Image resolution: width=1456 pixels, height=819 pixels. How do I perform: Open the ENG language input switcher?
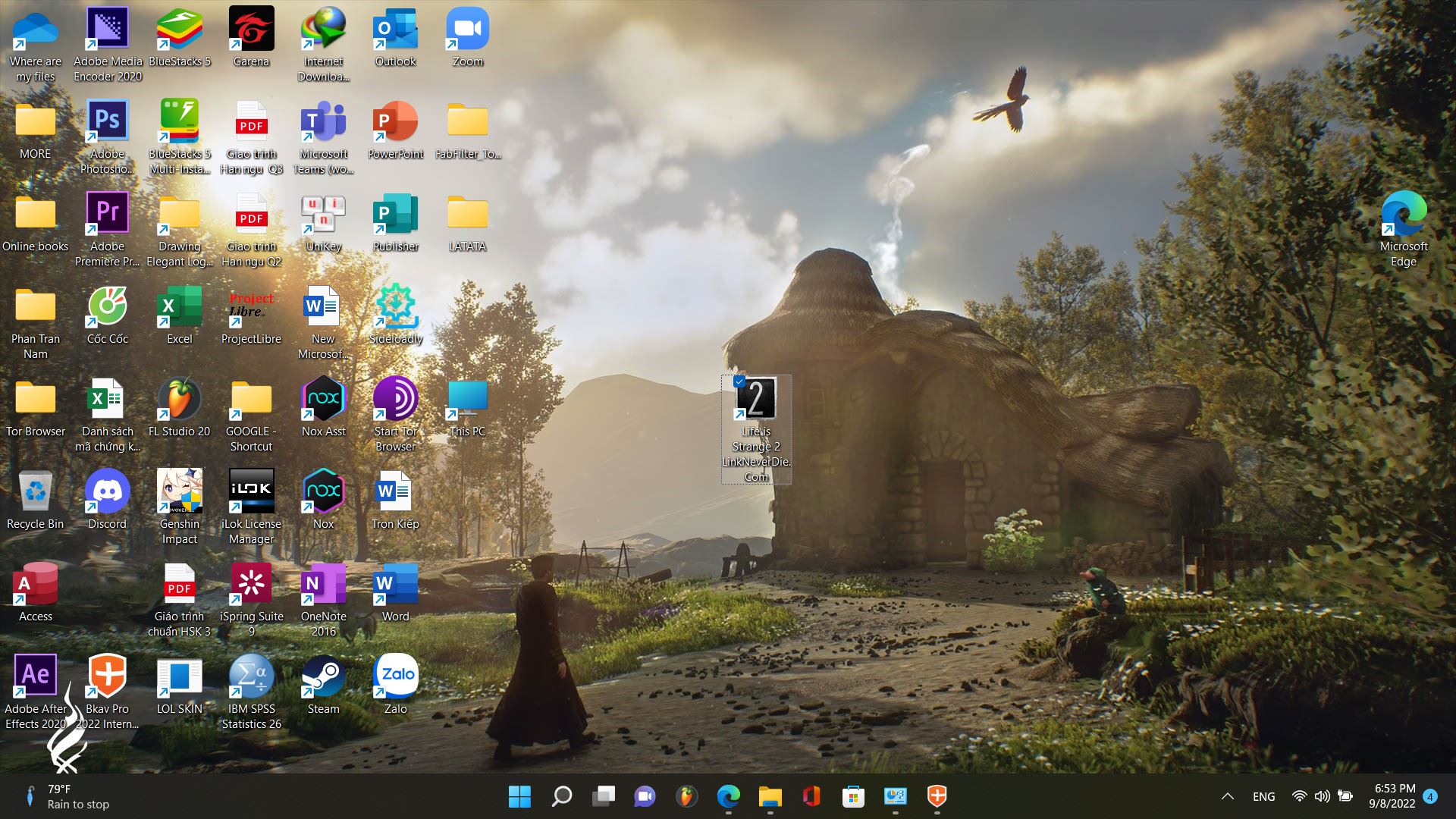[1263, 796]
